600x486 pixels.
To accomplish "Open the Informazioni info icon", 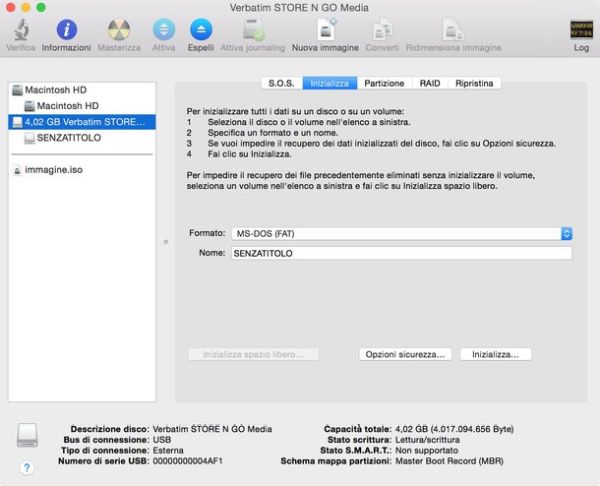I will pyautogui.click(x=67, y=29).
